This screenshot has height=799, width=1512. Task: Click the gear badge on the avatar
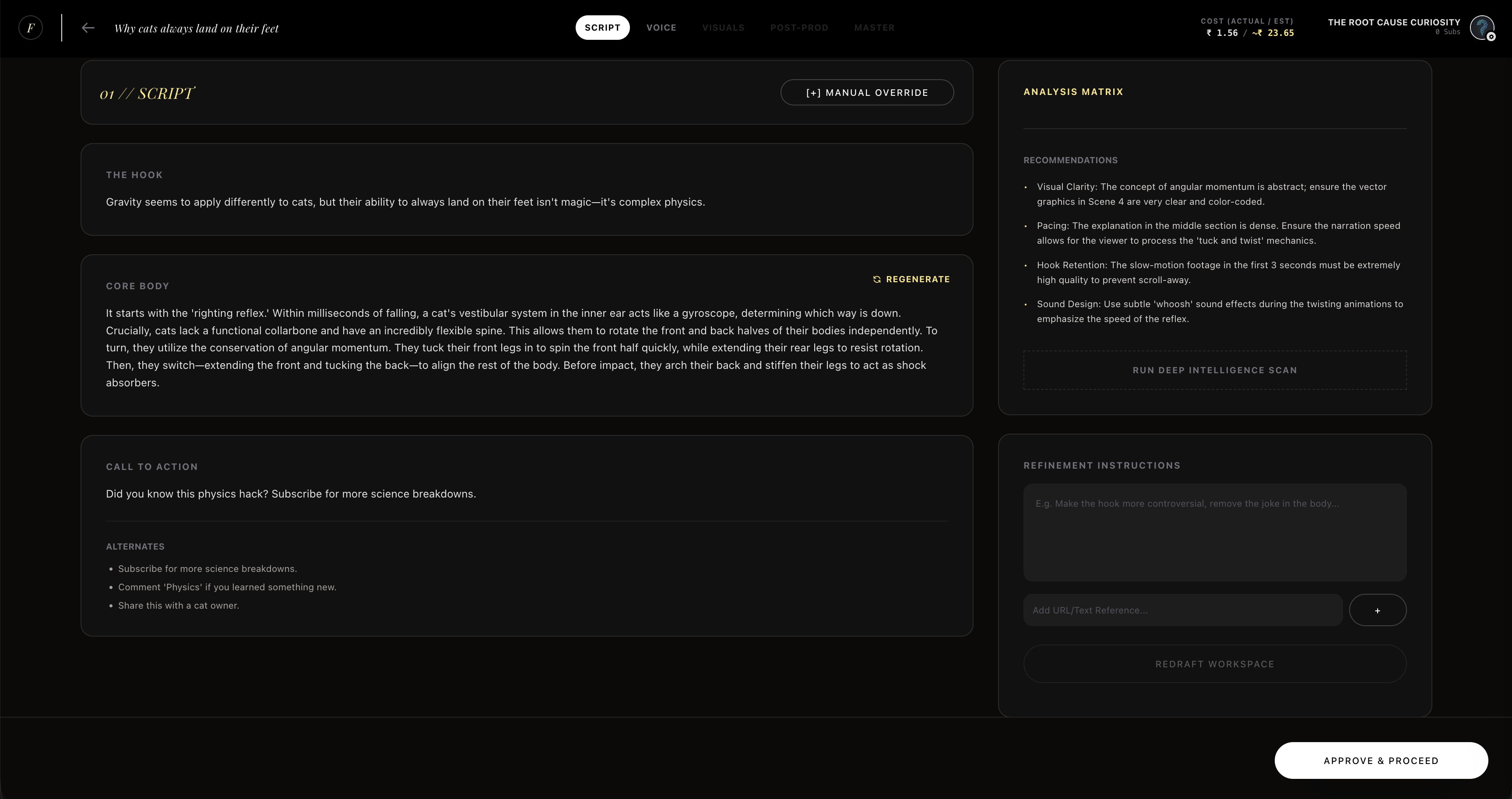click(1491, 37)
